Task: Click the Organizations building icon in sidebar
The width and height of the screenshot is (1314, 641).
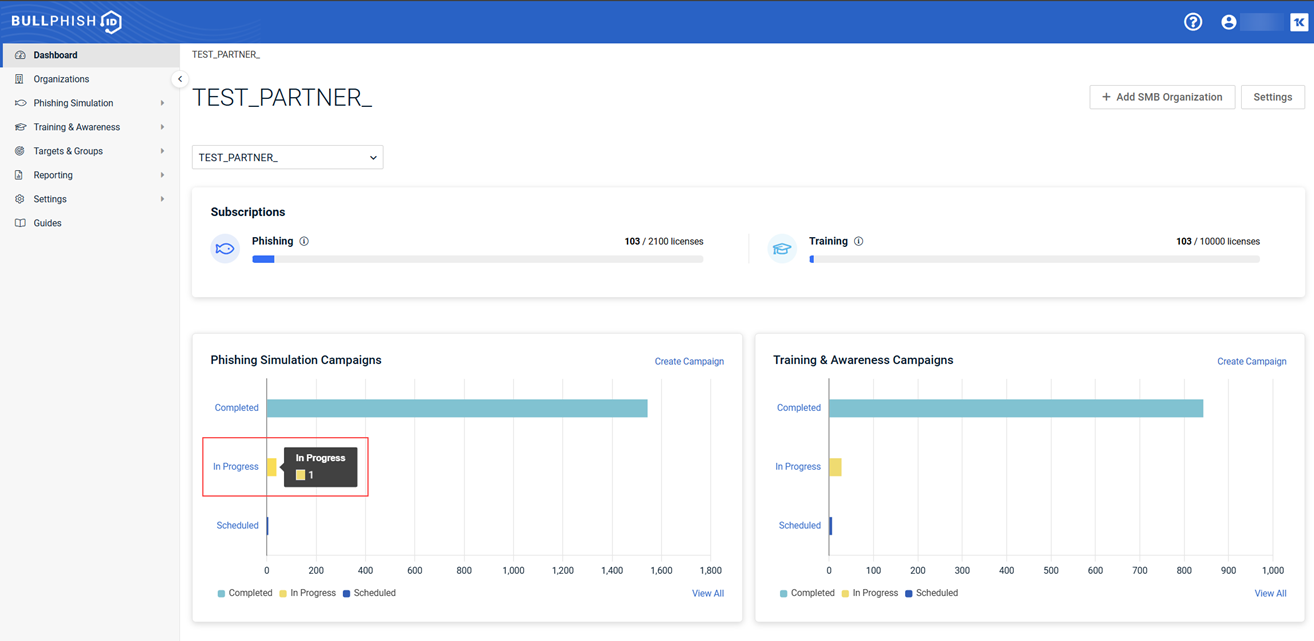Action: coord(20,79)
